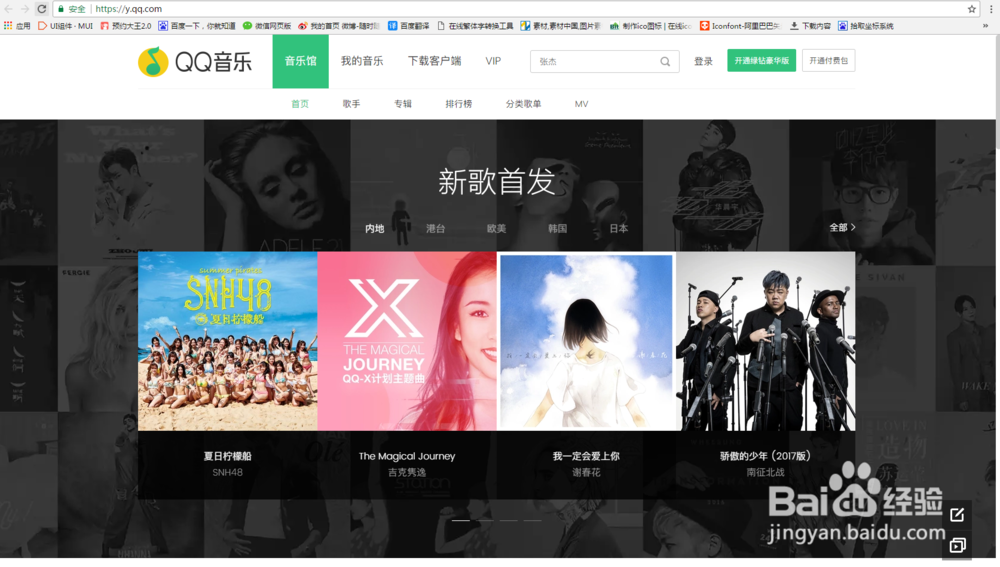
Task: Open the 骄傲的少年 album cover
Action: 765,341
